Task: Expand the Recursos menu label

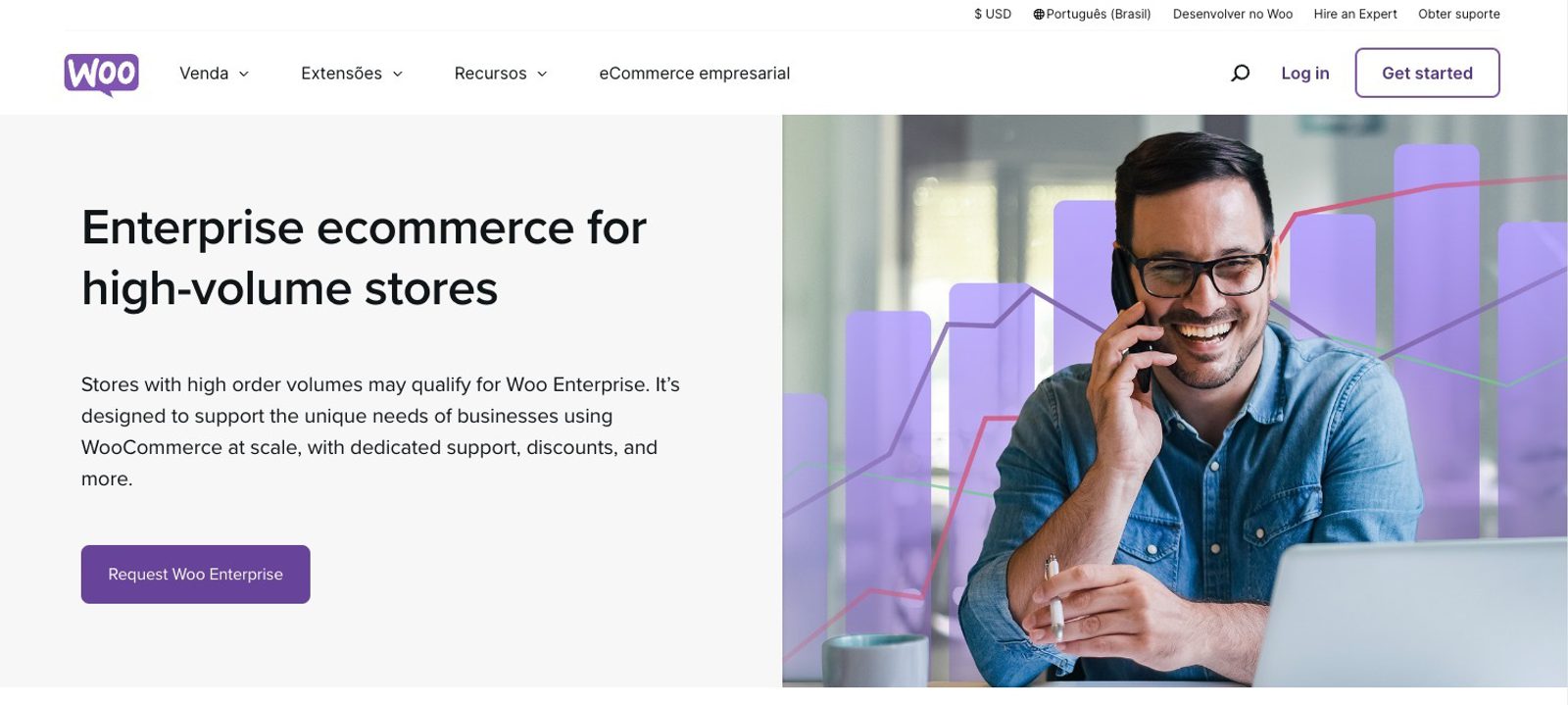Action: (490, 74)
